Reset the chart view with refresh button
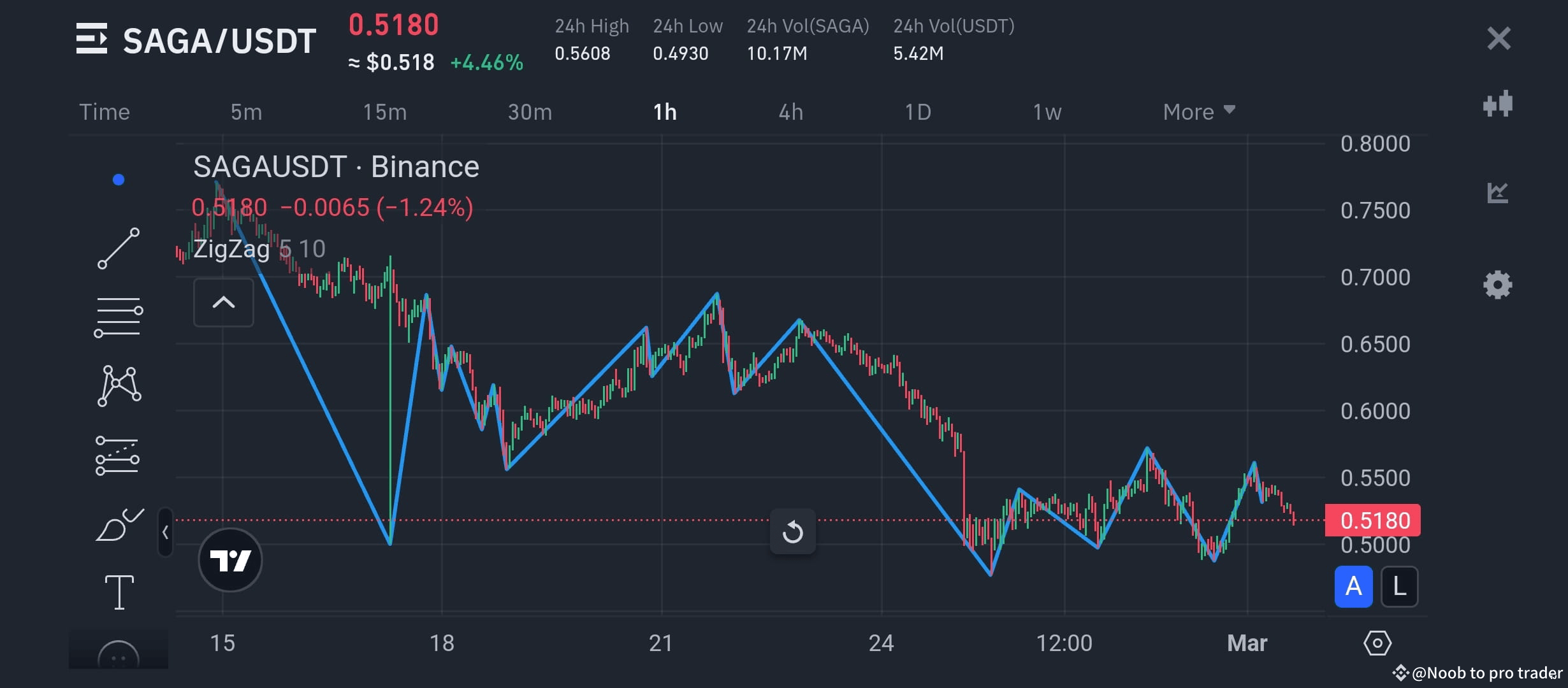 [x=792, y=532]
